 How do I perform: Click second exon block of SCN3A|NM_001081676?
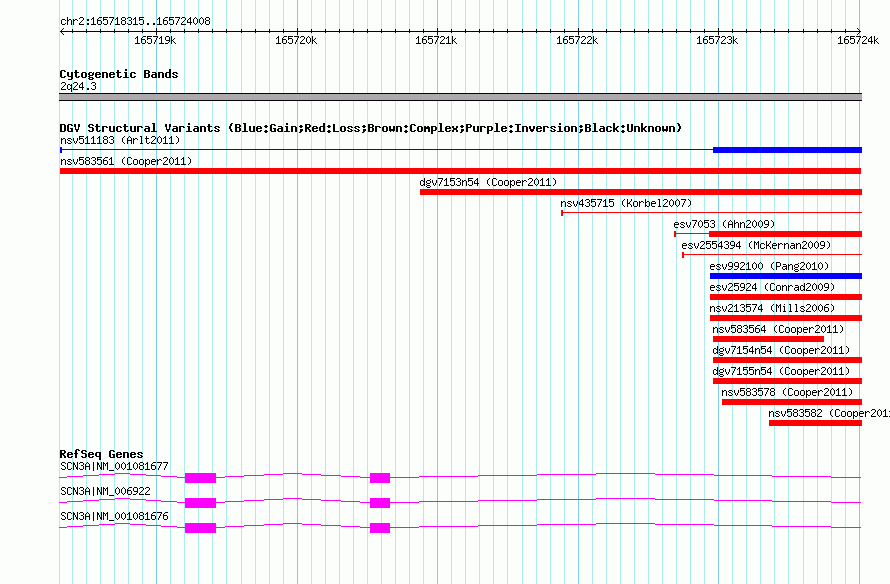coord(380,528)
